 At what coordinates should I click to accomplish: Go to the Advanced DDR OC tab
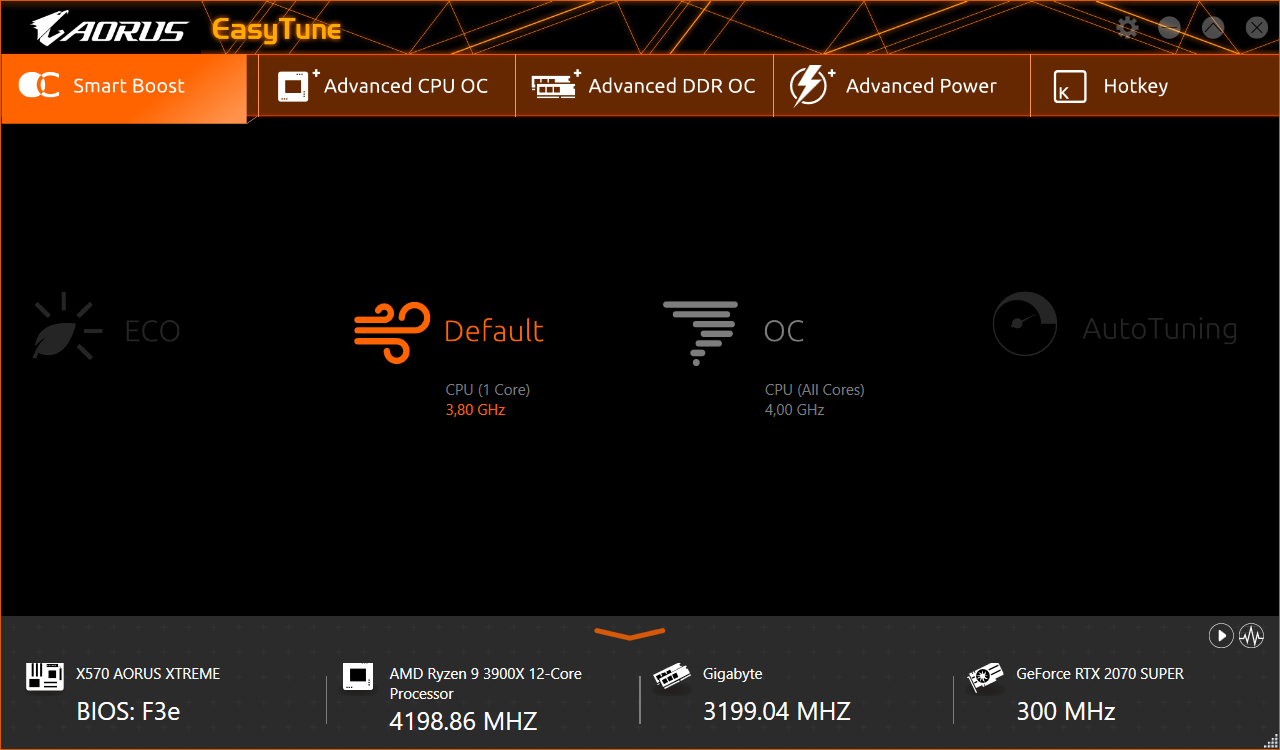click(644, 86)
